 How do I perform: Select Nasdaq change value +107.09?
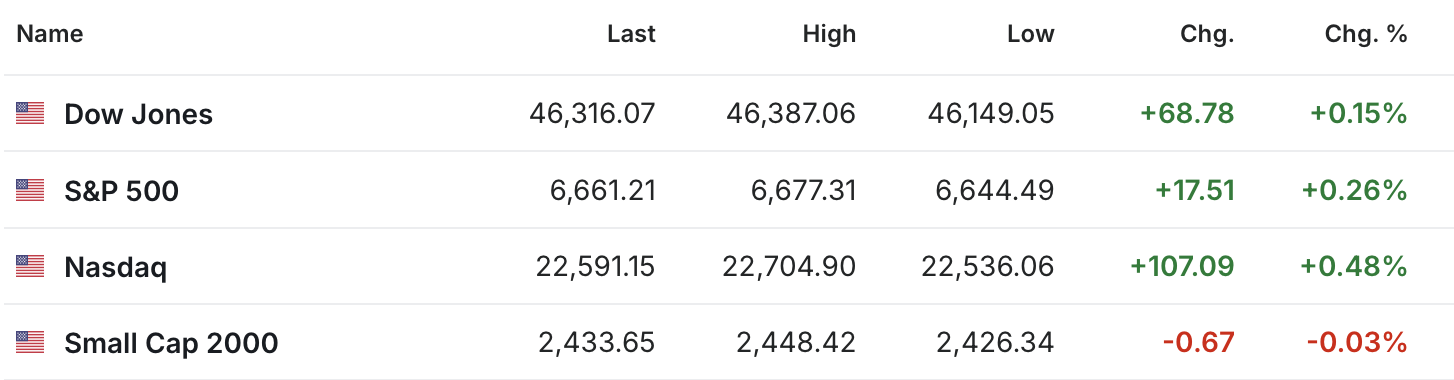(1182, 267)
